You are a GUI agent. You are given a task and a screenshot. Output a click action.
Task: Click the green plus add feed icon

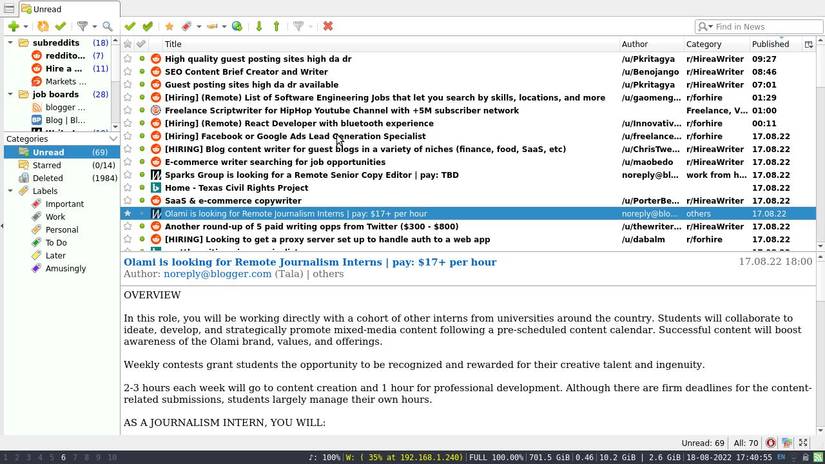[14, 26]
